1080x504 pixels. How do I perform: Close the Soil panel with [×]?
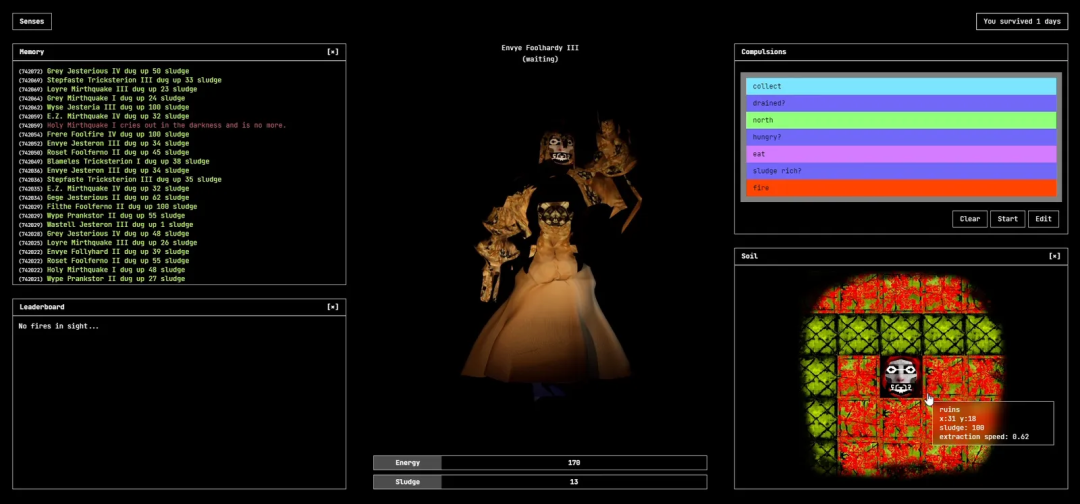pyautogui.click(x=1054, y=256)
